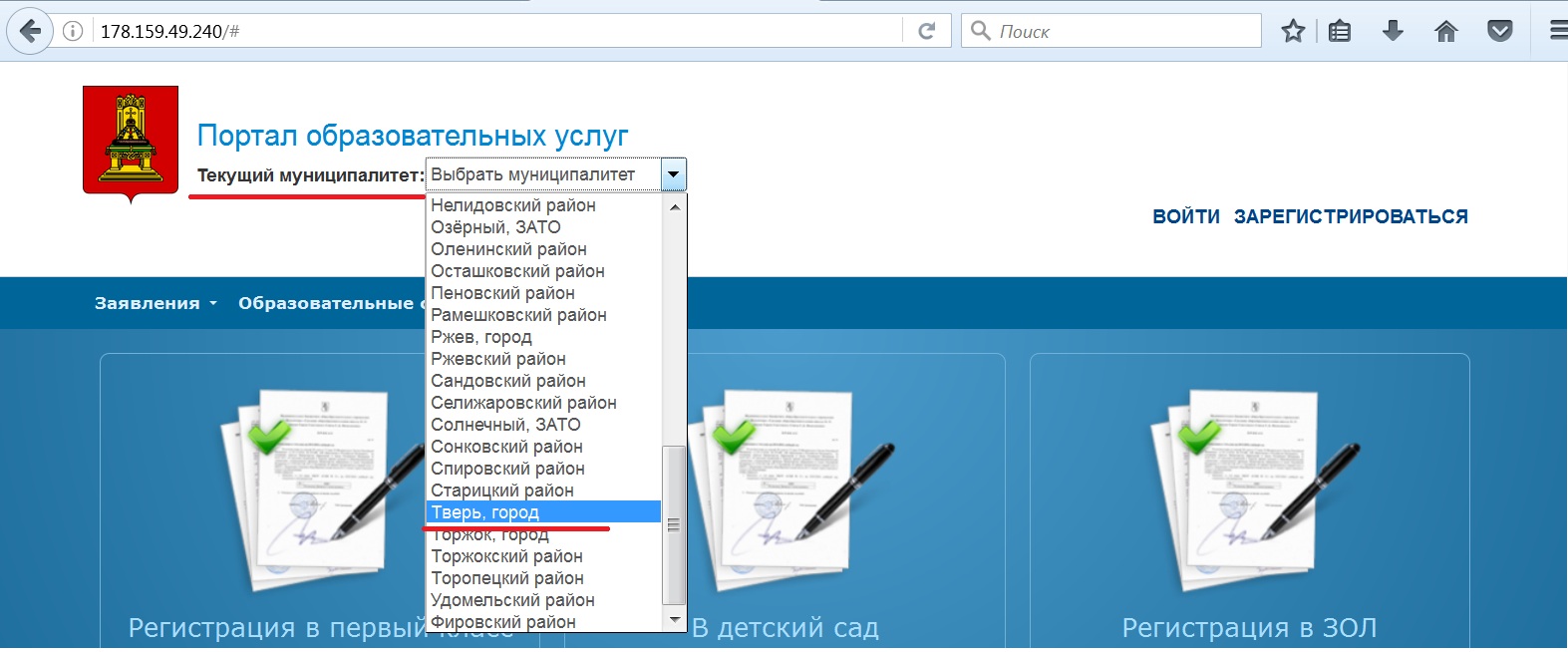Bookmark this page with star icon
Viewport: 1568px width, 652px height.
pyautogui.click(x=1293, y=31)
